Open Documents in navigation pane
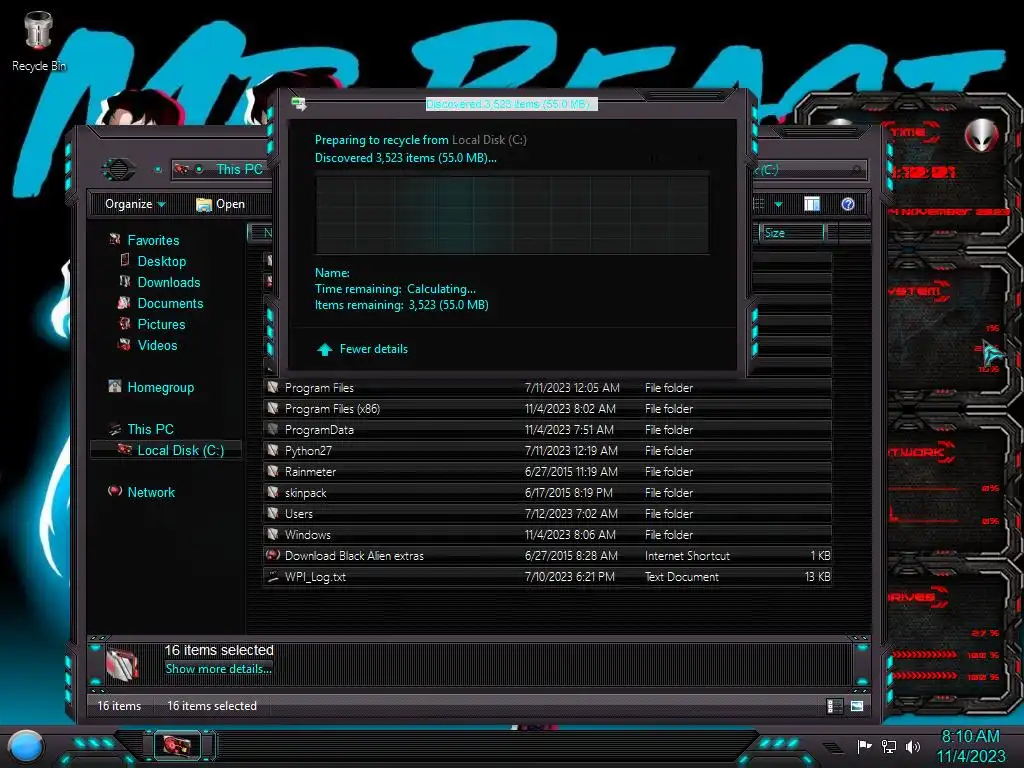1024x768 pixels. pos(170,303)
